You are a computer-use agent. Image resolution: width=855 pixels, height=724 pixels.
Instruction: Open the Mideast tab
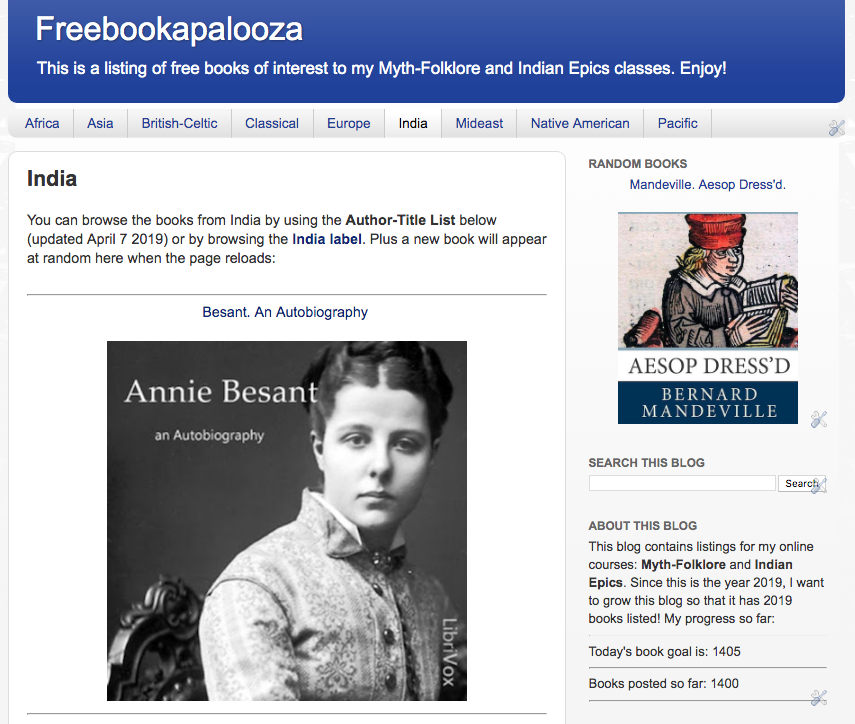pos(479,123)
